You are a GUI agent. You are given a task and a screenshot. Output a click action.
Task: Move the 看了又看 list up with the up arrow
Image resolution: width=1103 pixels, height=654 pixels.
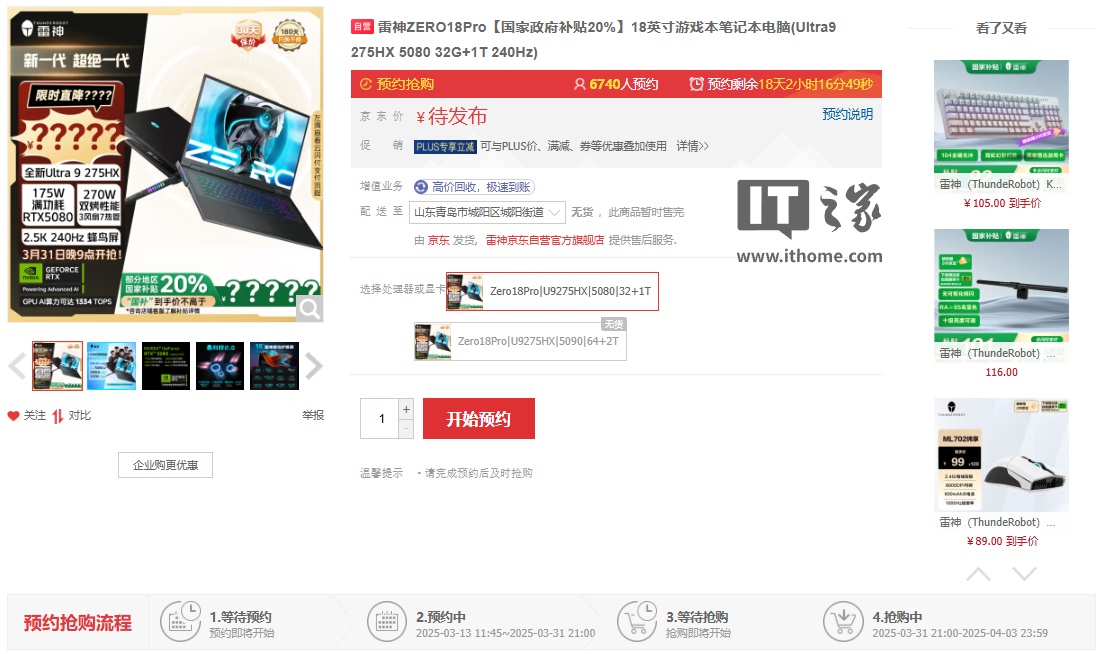(x=978, y=574)
